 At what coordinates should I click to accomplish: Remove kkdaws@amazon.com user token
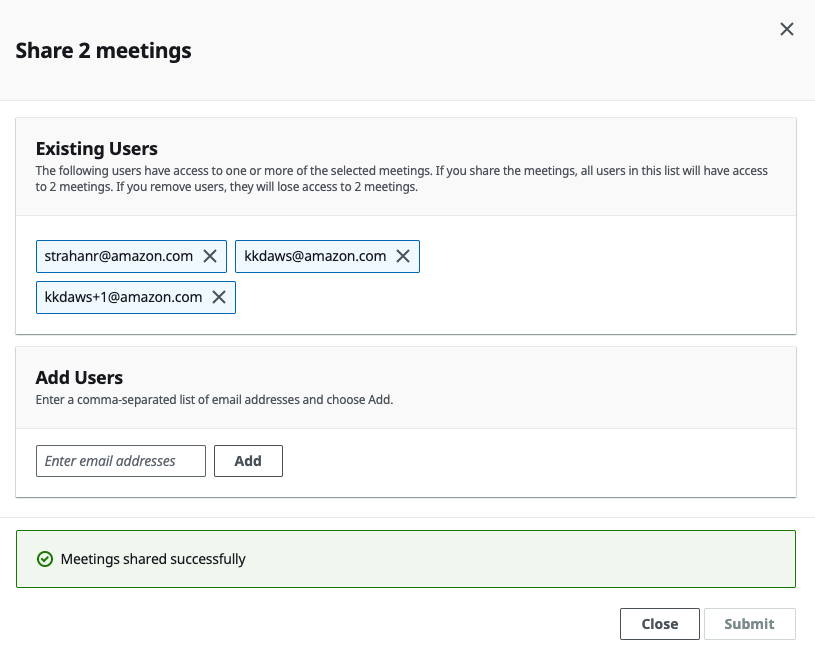pyautogui.click(x=403, y=256)
